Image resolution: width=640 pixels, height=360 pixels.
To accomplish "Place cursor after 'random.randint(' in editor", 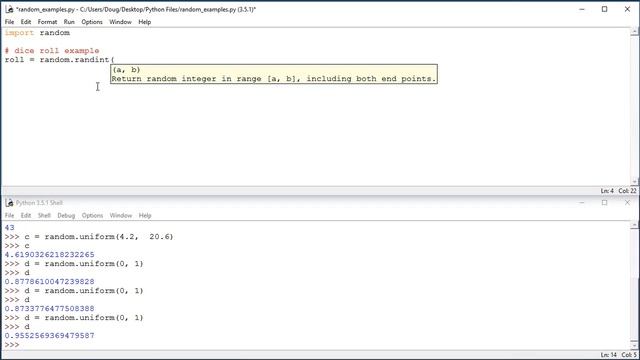I will point(115,60).
